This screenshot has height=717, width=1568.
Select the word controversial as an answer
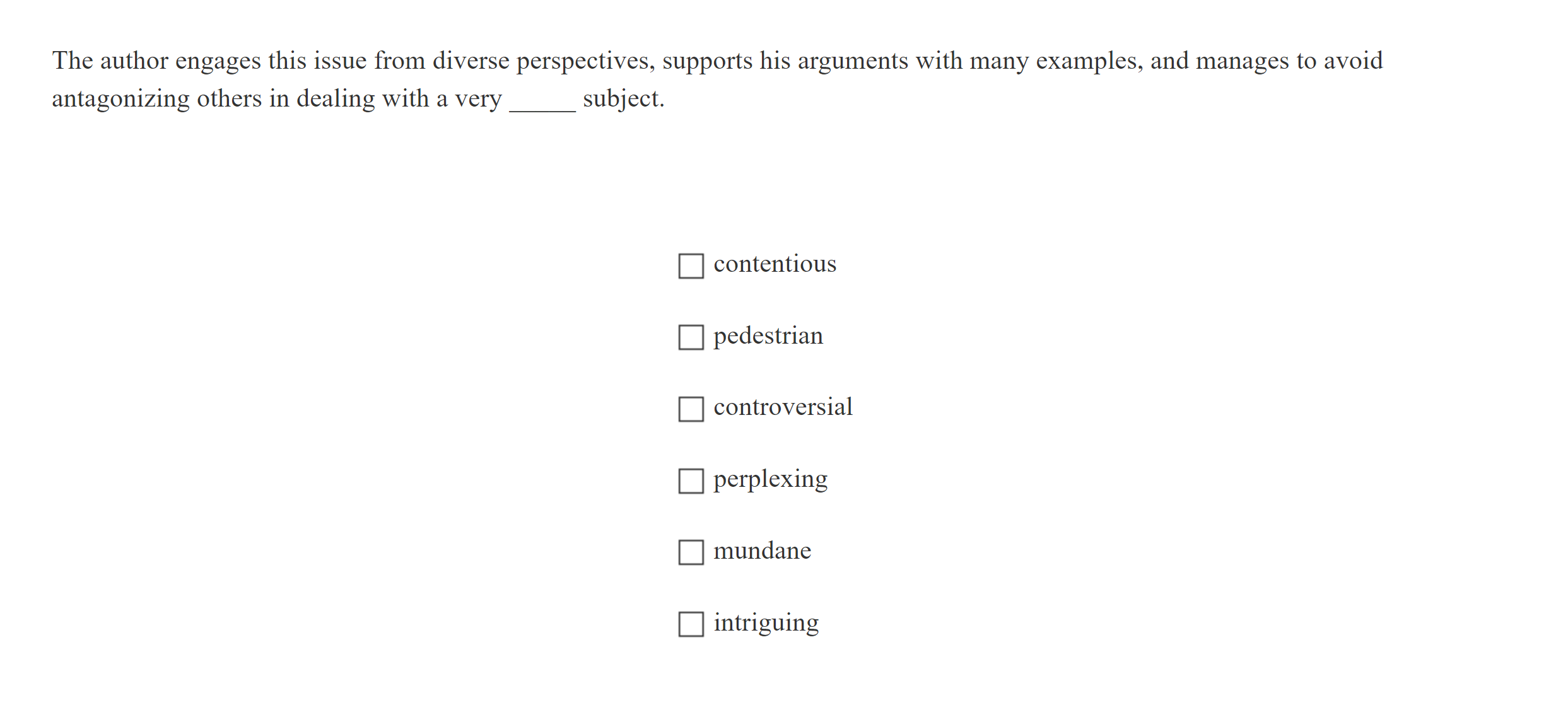coord(783,407)
